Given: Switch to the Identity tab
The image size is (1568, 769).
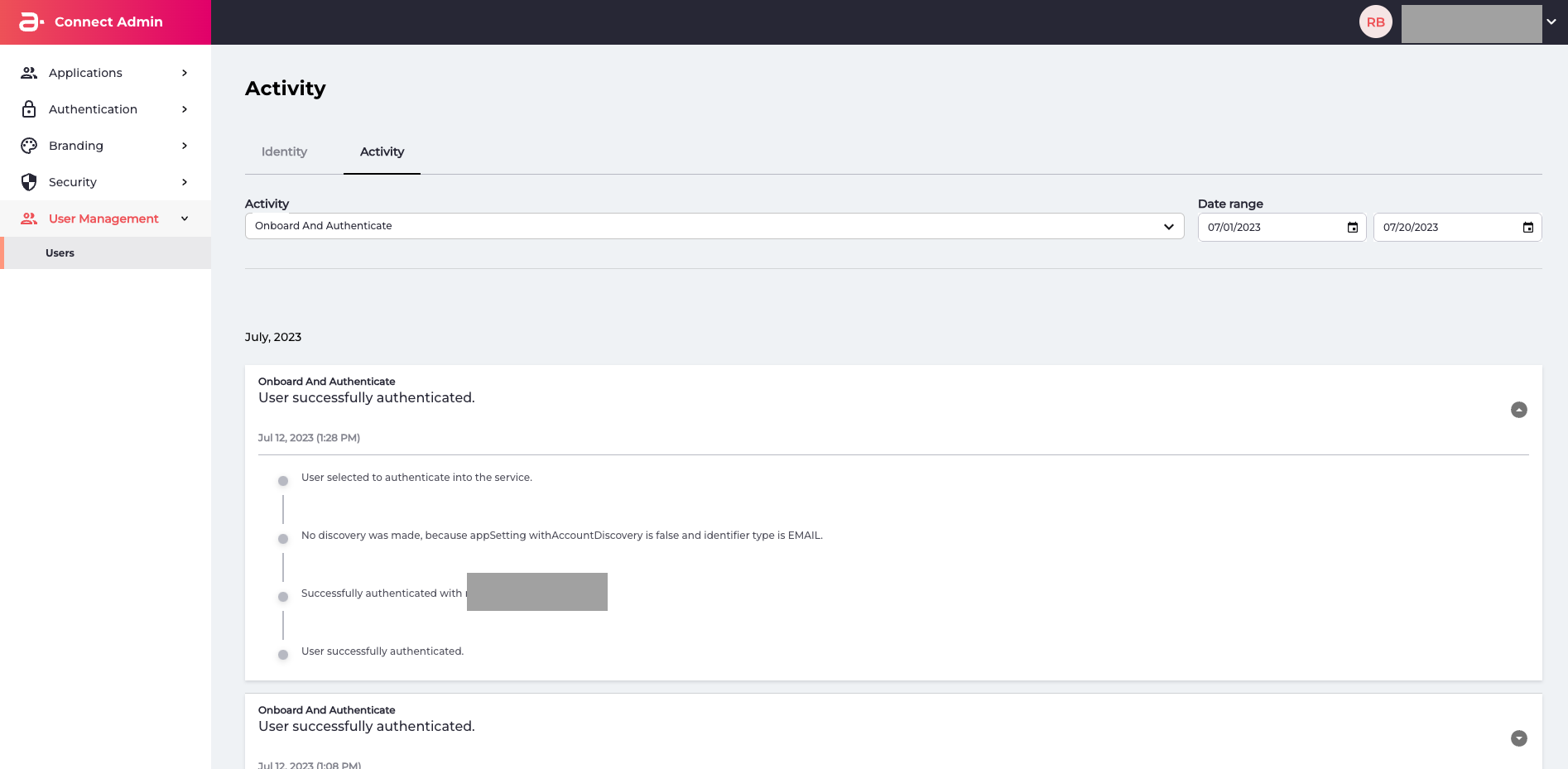Looking at the screenshot, I should (x=284, y=151).
